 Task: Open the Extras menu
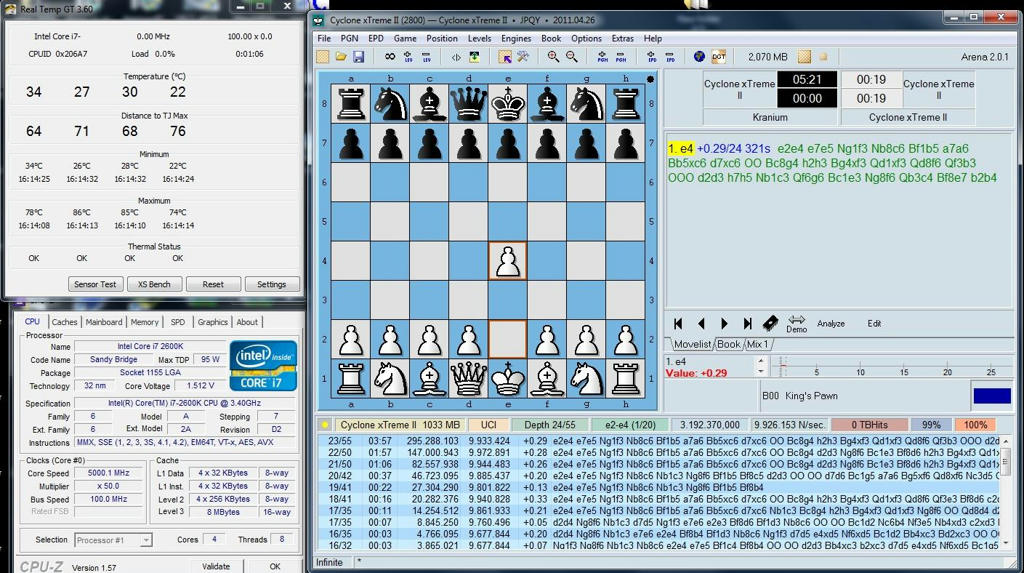click(622, 39)
